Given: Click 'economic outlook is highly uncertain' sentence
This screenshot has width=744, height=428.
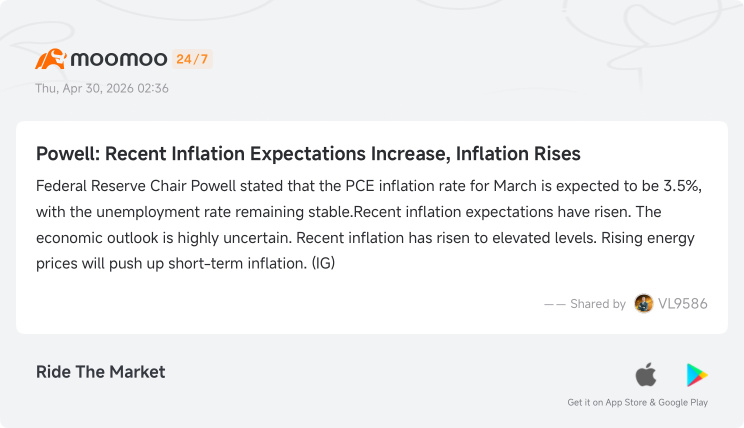Looking at the screenshot, I should pos(164,237).
